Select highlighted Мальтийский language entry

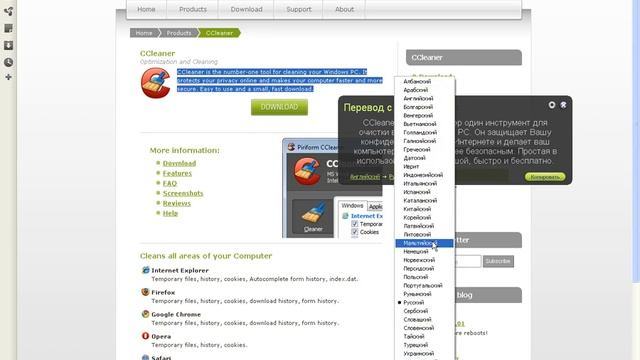[x=424, y=243]
